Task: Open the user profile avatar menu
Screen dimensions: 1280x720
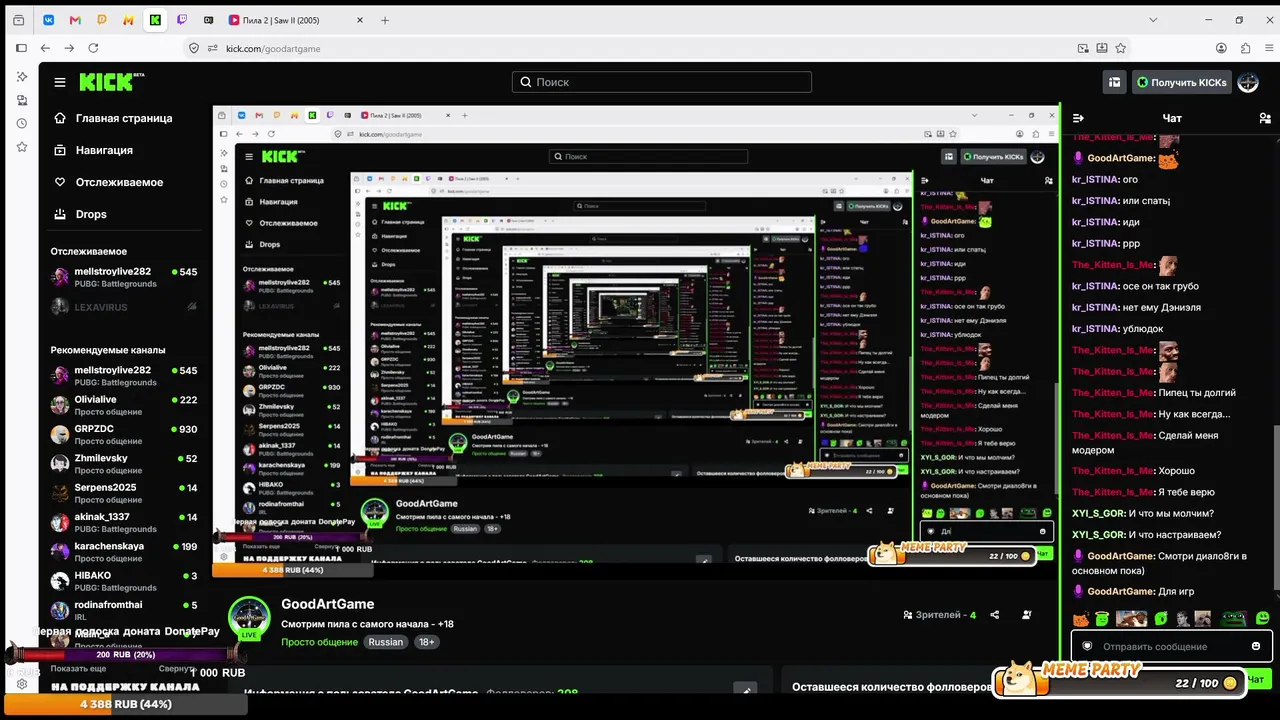Action: (x=1248, y=82)
